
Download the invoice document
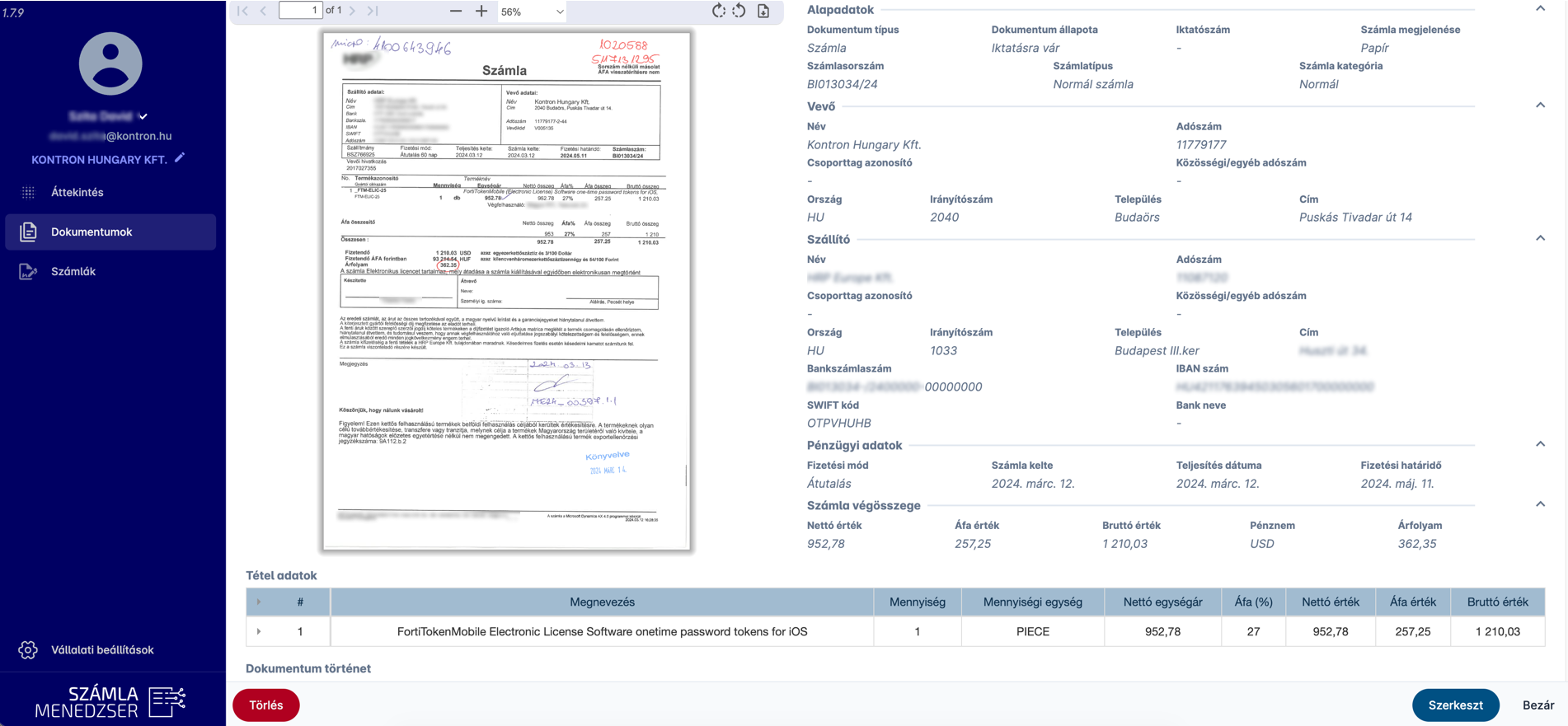(763, 12)
